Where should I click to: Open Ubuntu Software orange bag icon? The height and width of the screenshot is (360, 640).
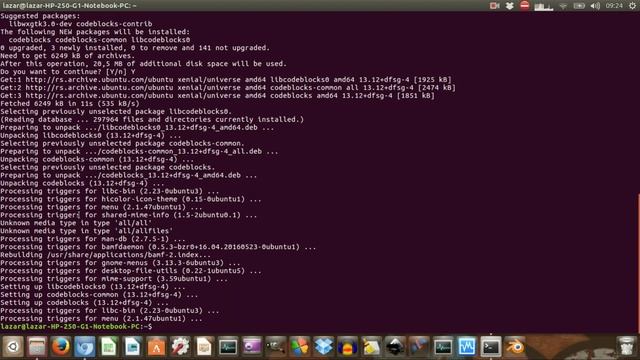click(x=156, y=347)
